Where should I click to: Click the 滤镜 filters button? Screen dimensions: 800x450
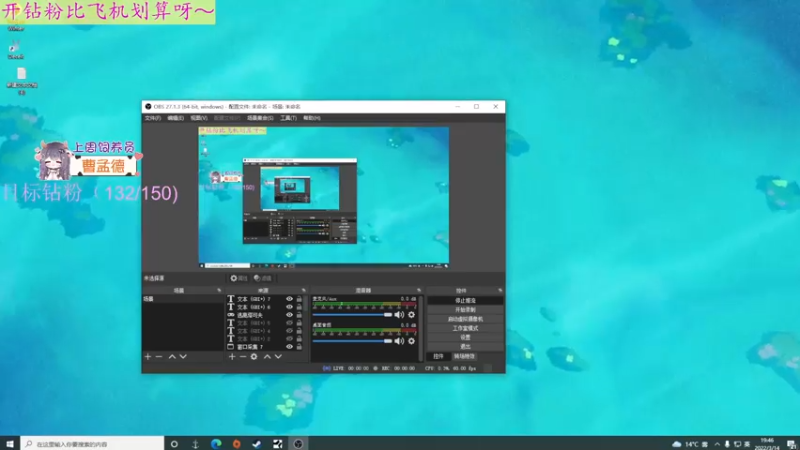tap(263, 278)
